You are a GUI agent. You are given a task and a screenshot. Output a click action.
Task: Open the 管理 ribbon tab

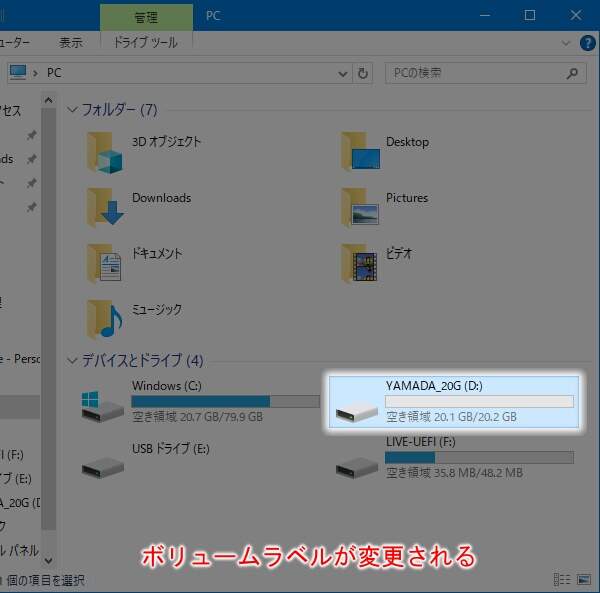tap(146, 17)
